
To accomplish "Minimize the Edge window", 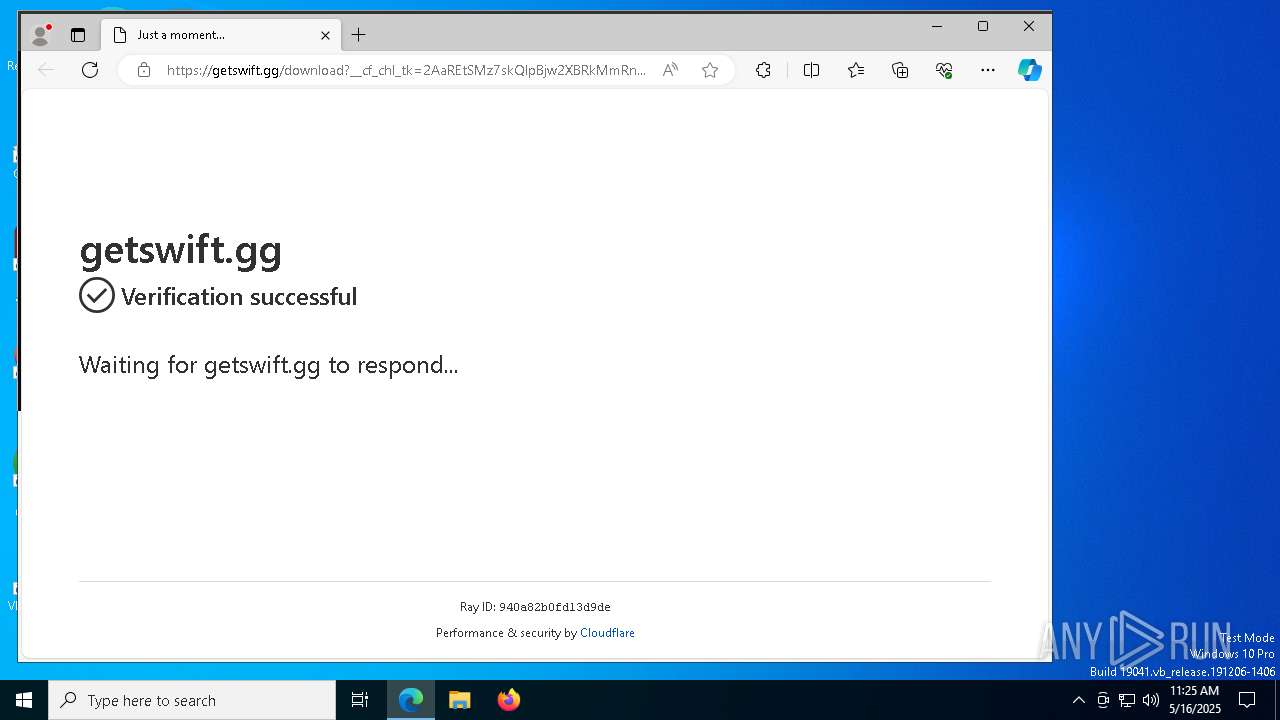I will [937, 27].
